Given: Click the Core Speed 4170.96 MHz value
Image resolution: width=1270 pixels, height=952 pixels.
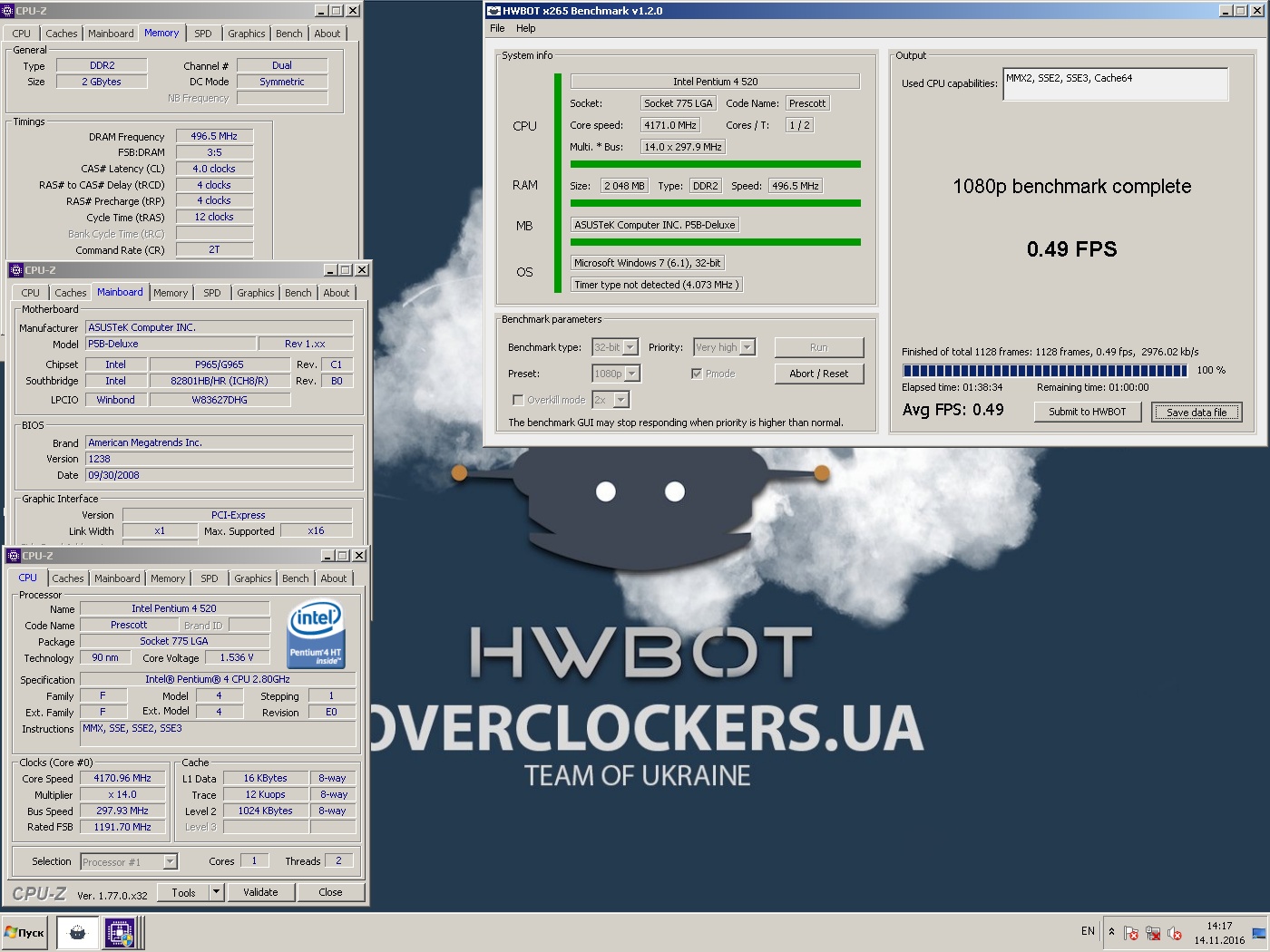Looking at the screenshot, I should tap(122, 778).
